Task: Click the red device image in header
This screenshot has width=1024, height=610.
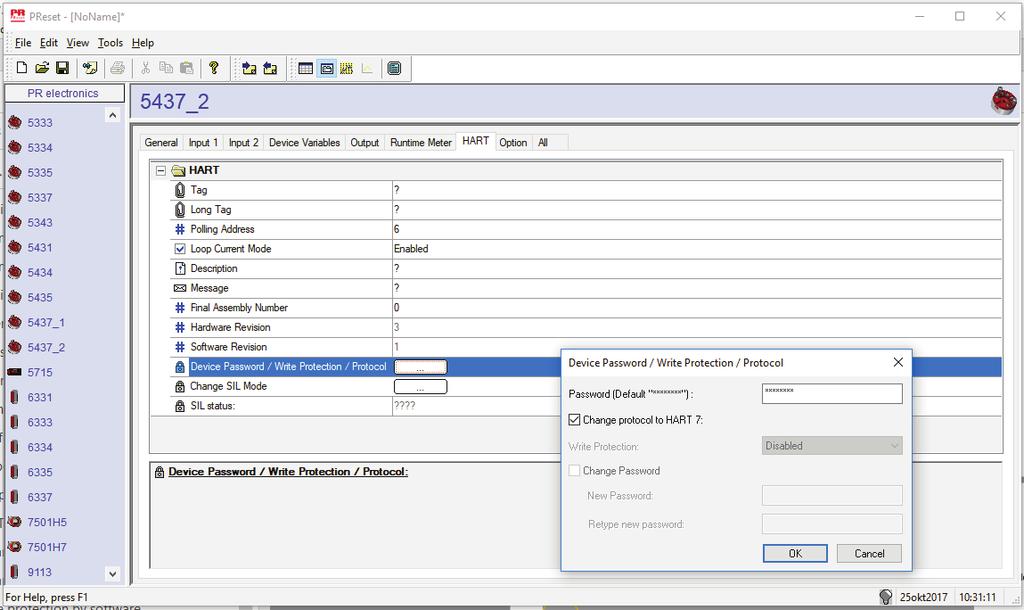Action: 1004,101
